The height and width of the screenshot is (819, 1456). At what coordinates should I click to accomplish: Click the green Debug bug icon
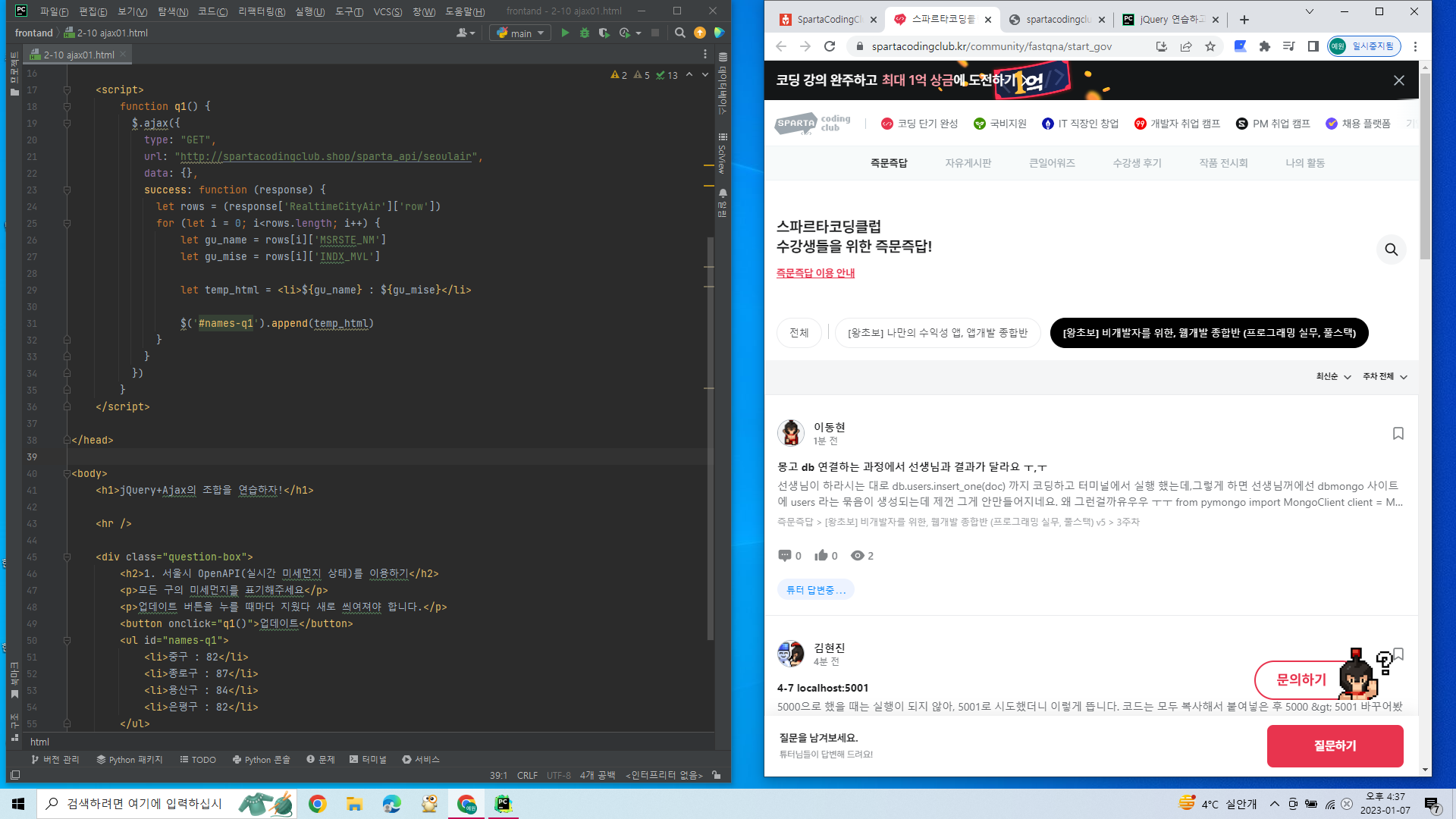[585, 33]
